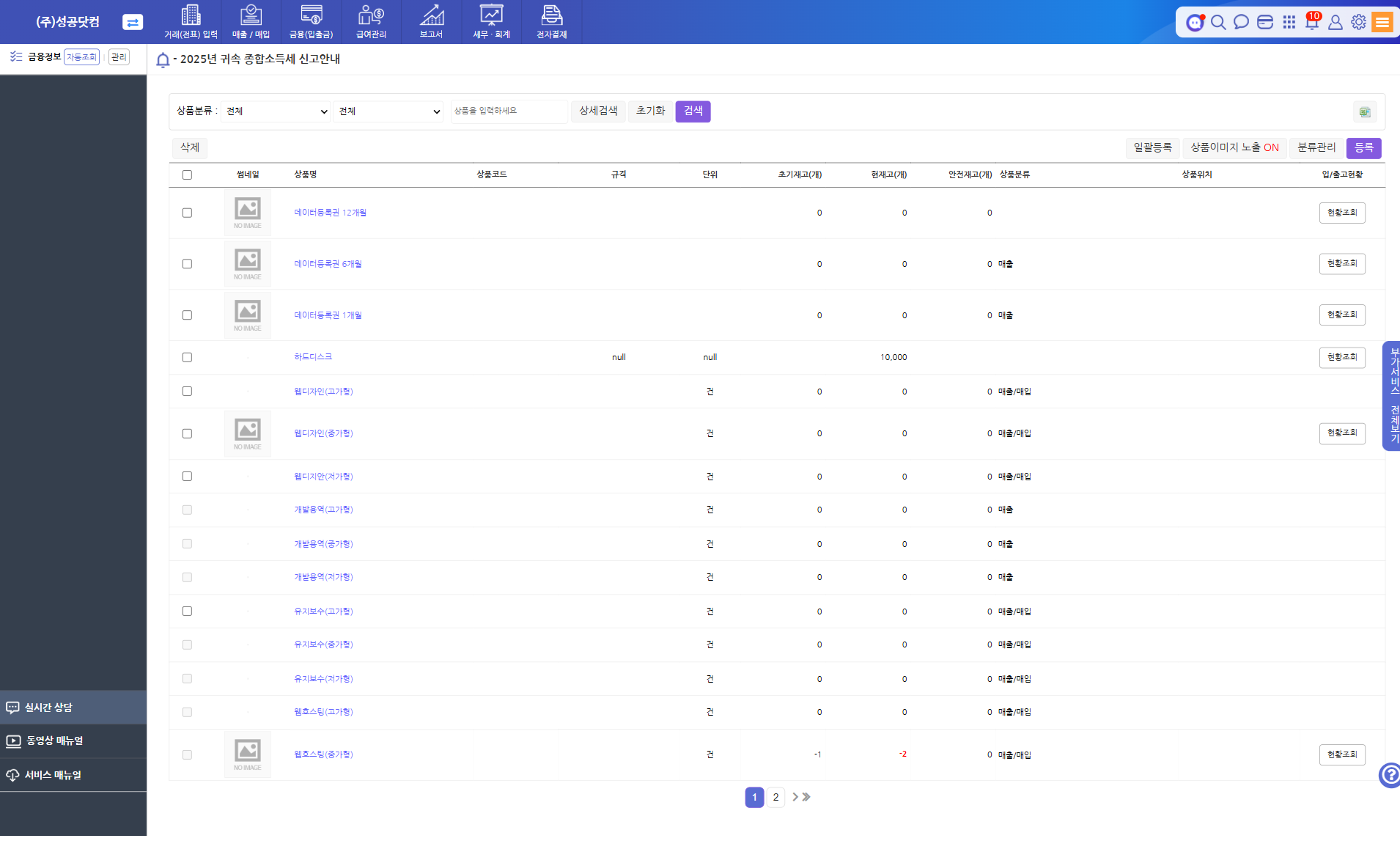Go to page 2
Viewport: 1400px width, 841px height.
click(775, 797)
